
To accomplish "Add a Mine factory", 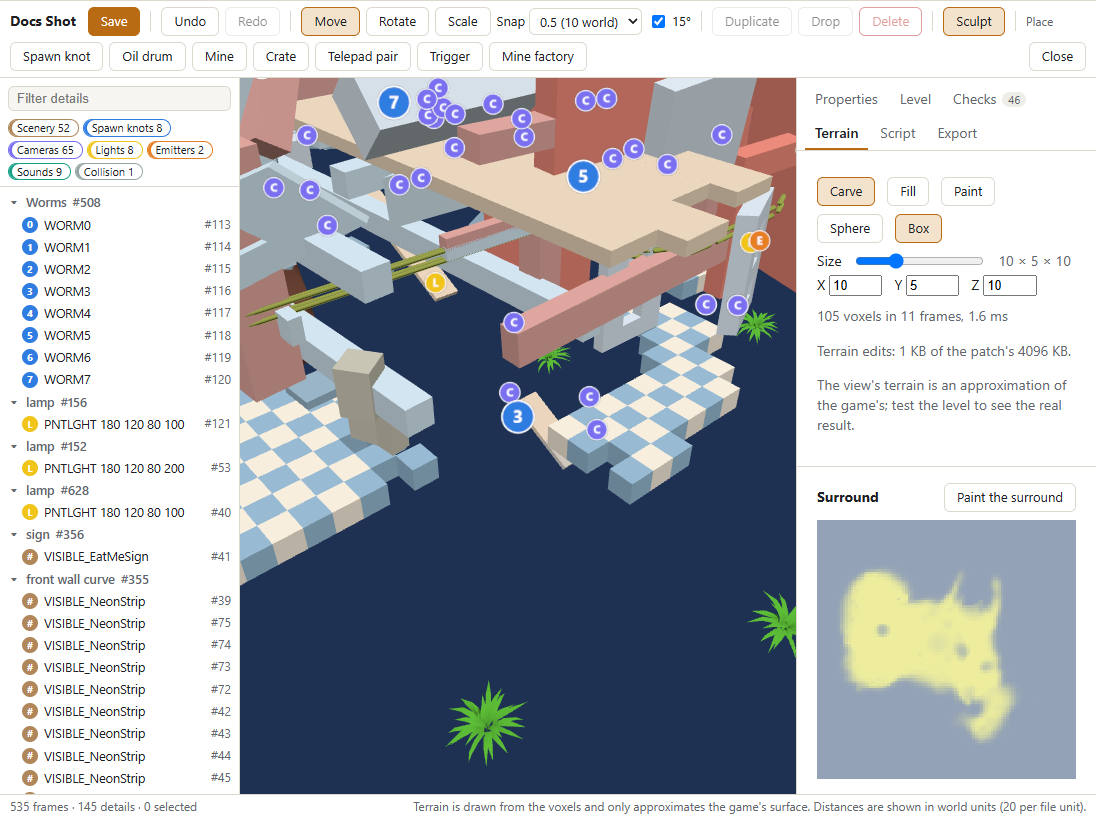I will tap(538, 57).
